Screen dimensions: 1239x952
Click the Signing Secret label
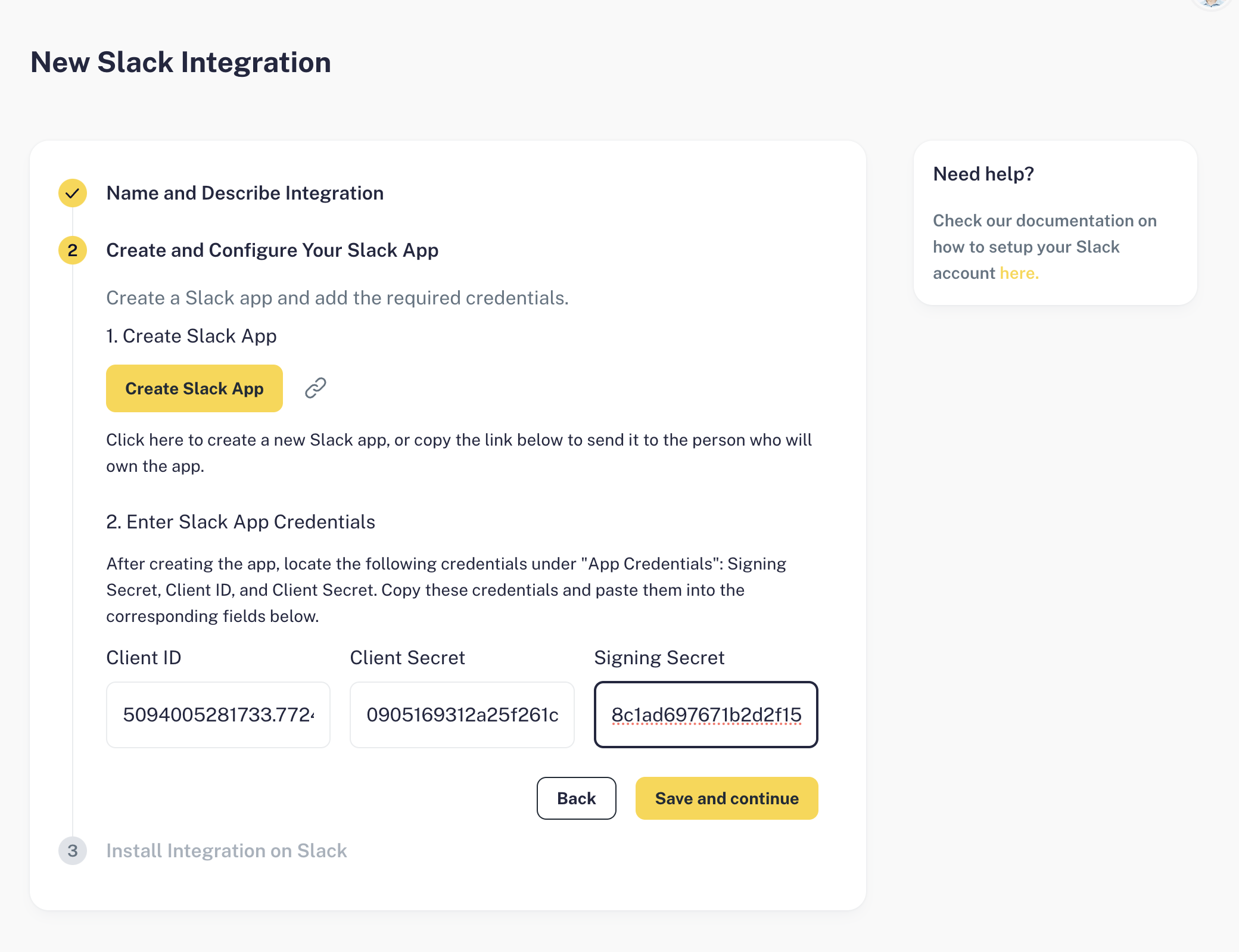(x=659, y=658)
